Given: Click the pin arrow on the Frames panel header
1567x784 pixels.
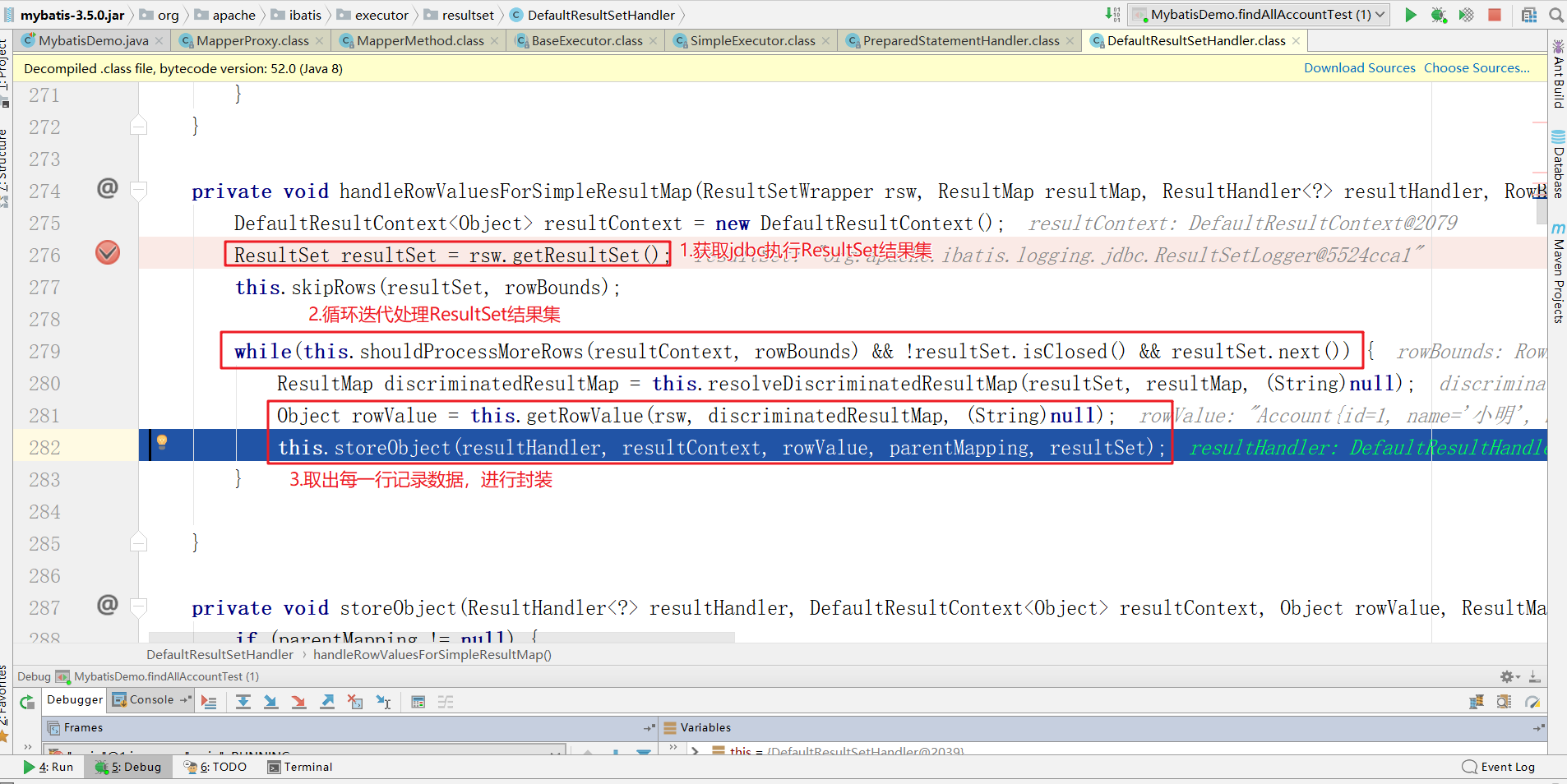Looking at the screenshot, I should click(649, 728).
